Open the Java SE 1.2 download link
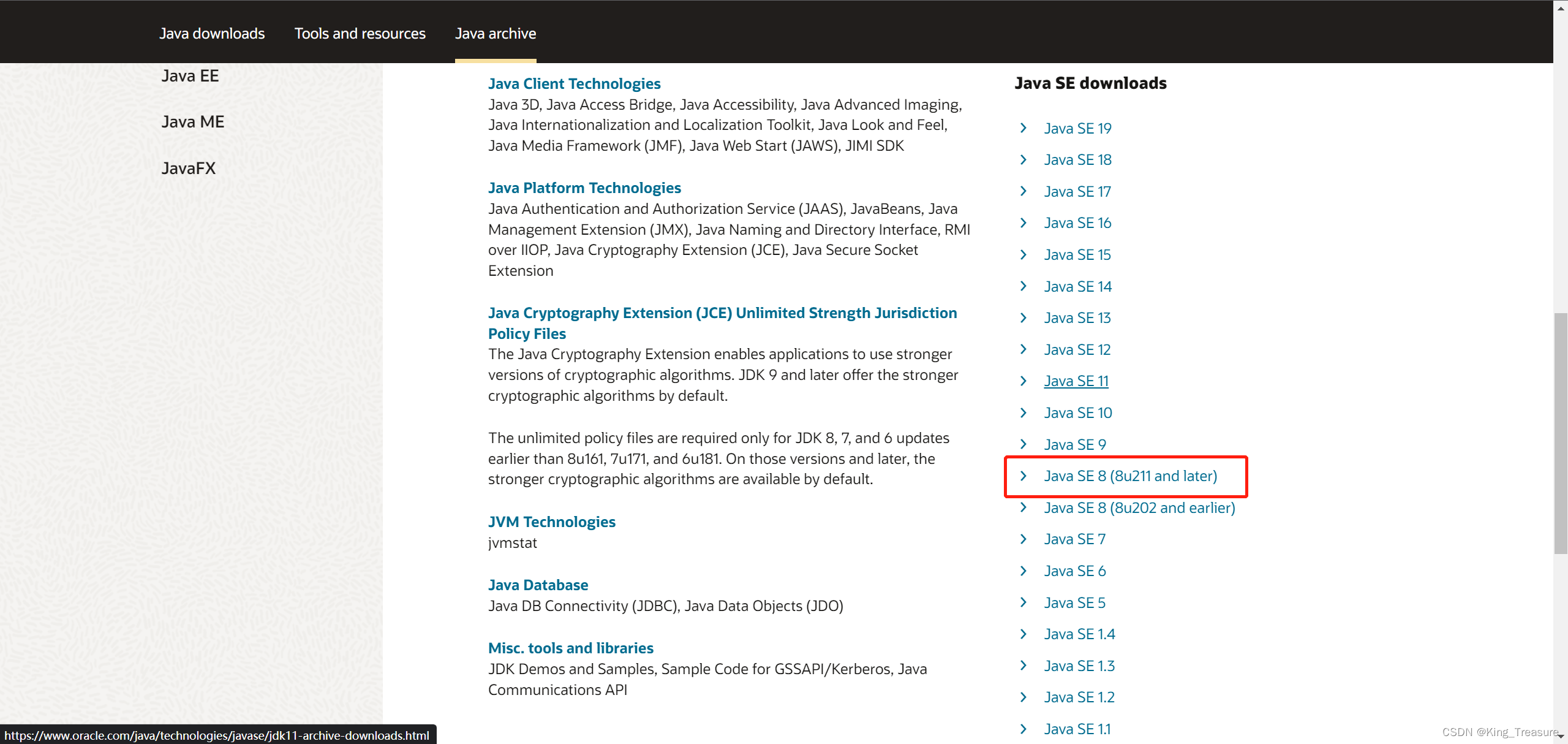 (1079, 697)
